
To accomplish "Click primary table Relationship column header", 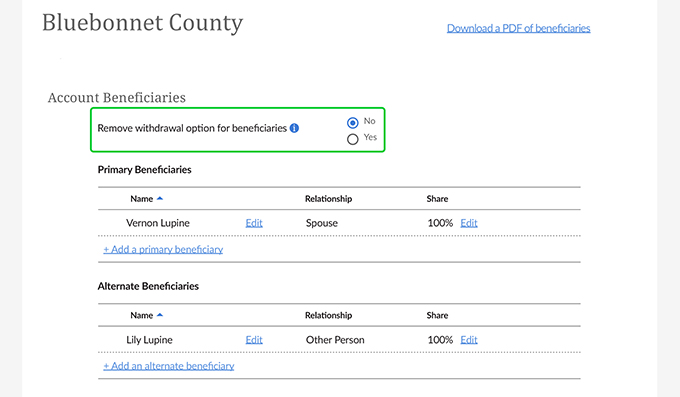I will (x=328, y=199).
